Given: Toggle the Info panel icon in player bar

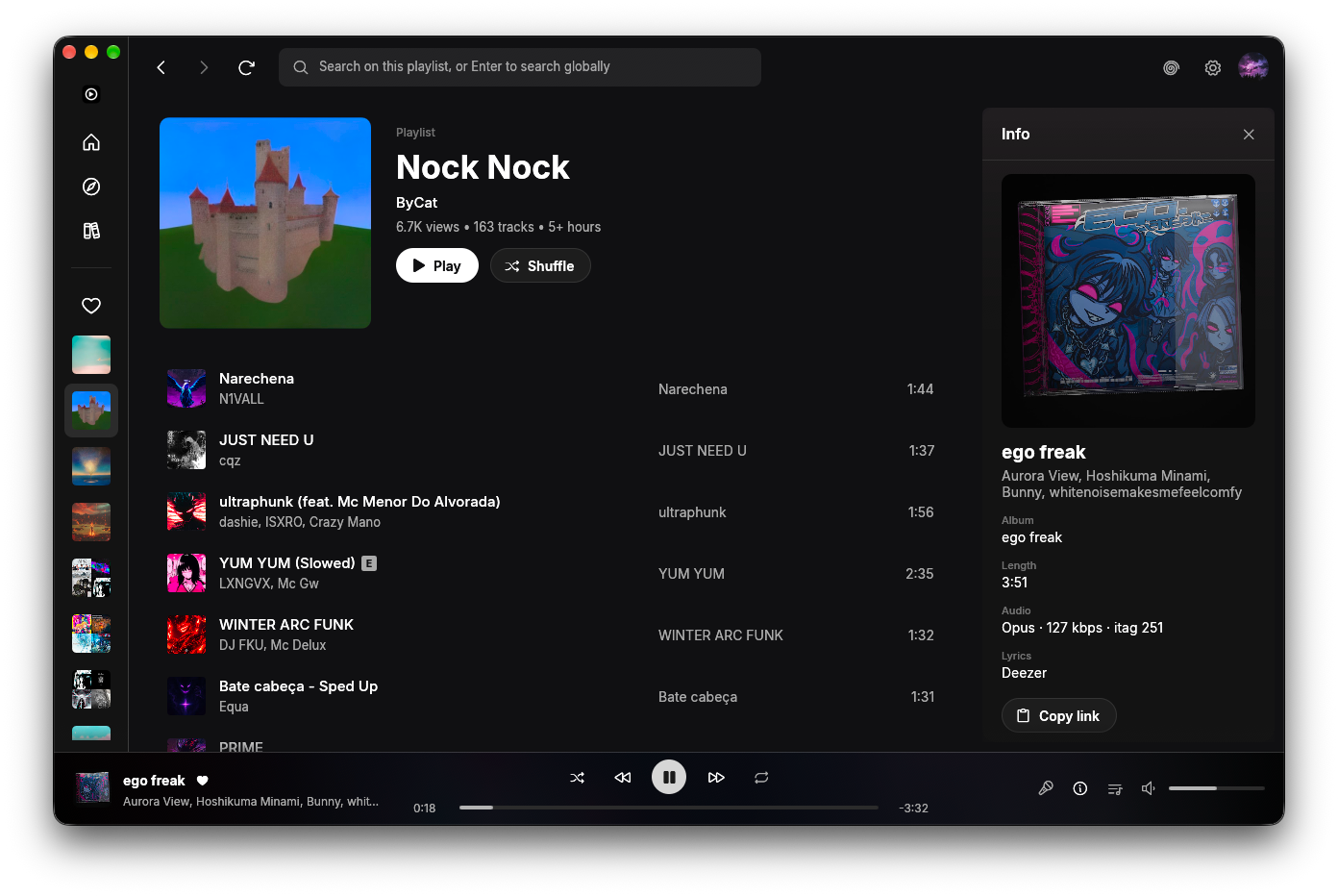Looking at the screenshot, I should pos(1080,788).
